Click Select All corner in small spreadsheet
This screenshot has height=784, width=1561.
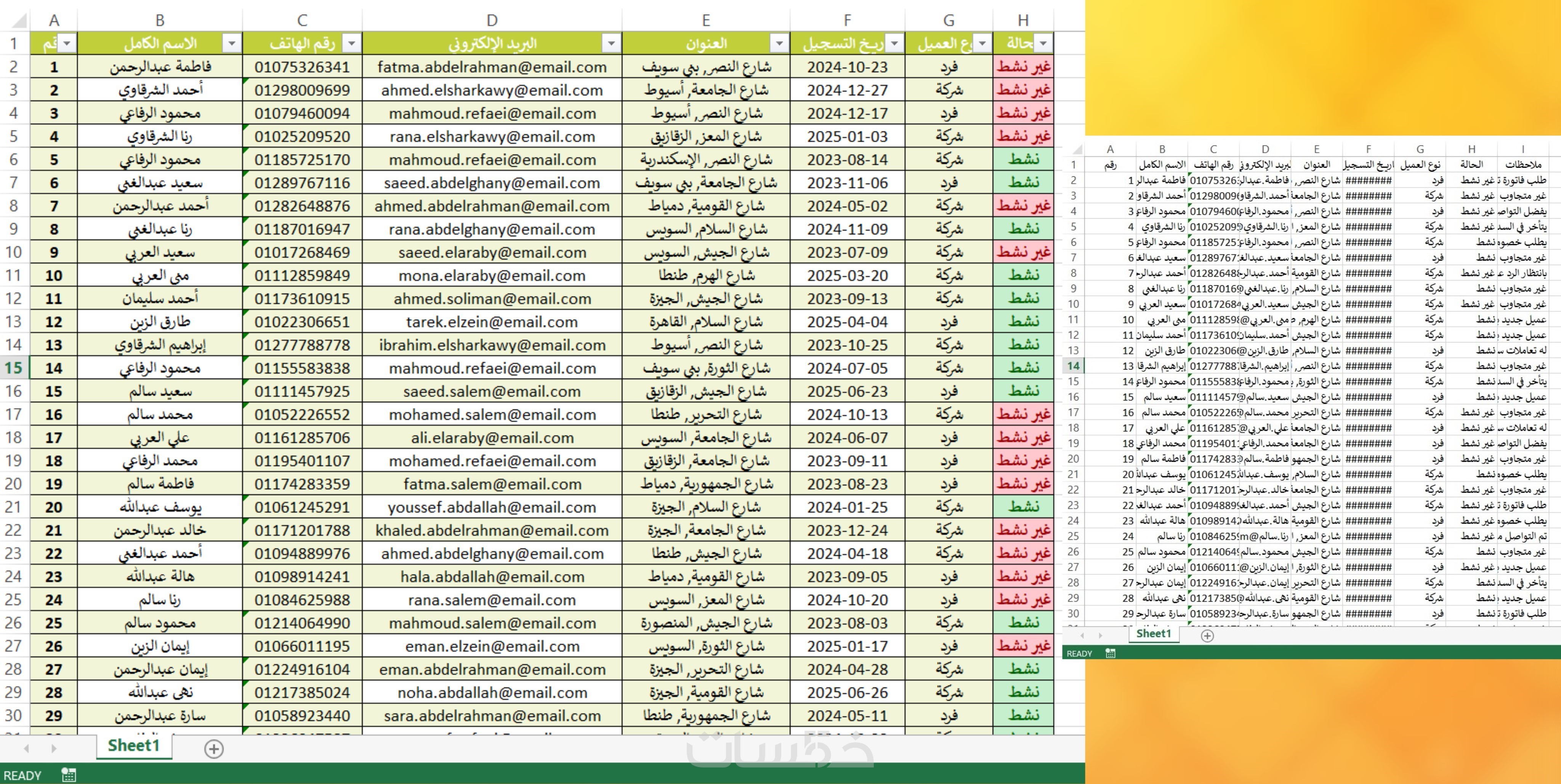pyautogui.click(x=1077, y=149)
